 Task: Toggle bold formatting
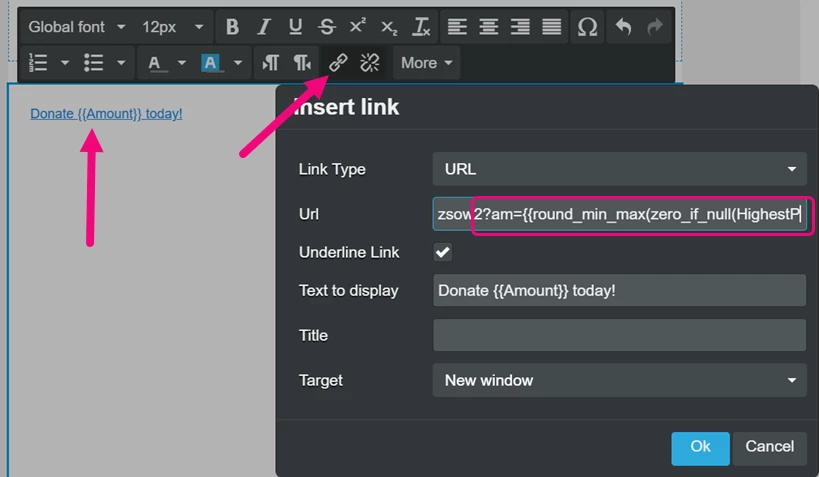tap(232, 27)
